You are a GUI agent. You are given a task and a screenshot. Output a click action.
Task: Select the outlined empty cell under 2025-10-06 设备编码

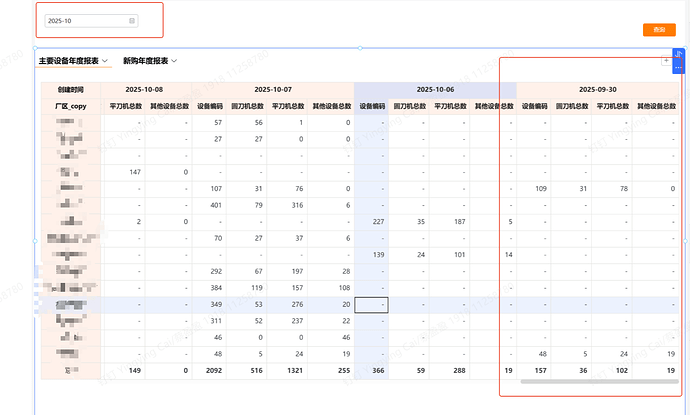point(369,305)
